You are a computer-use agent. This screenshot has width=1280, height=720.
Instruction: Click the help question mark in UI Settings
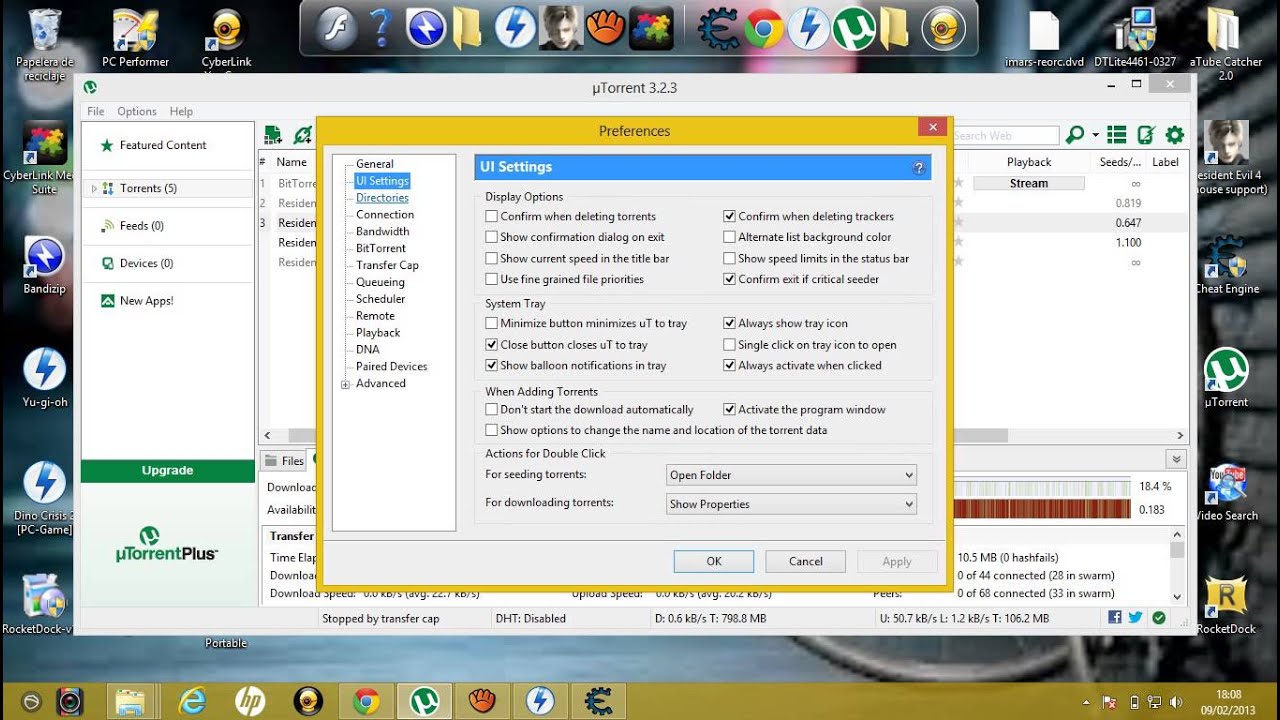tap(919, 168)
